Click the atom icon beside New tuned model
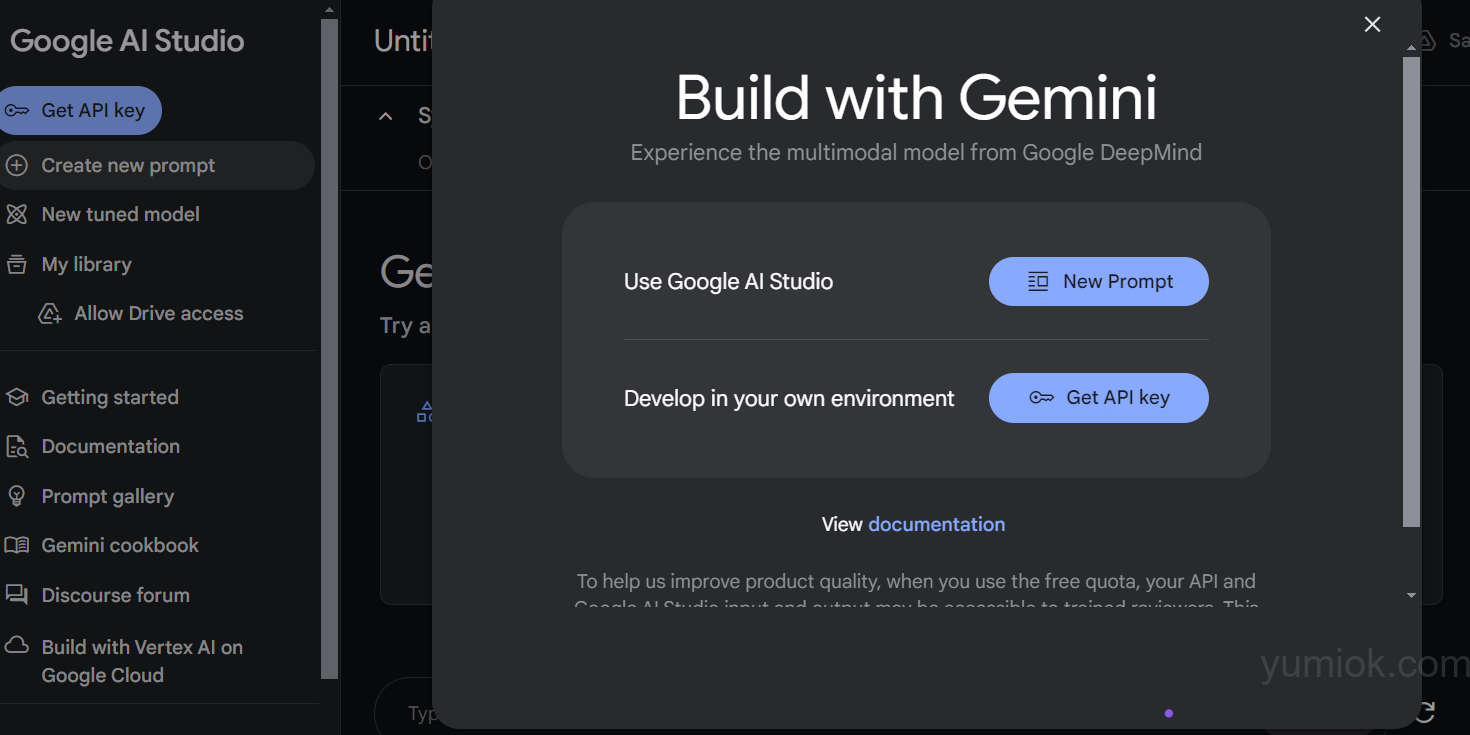Screen dimensions: 1470x735 (16, 214)
